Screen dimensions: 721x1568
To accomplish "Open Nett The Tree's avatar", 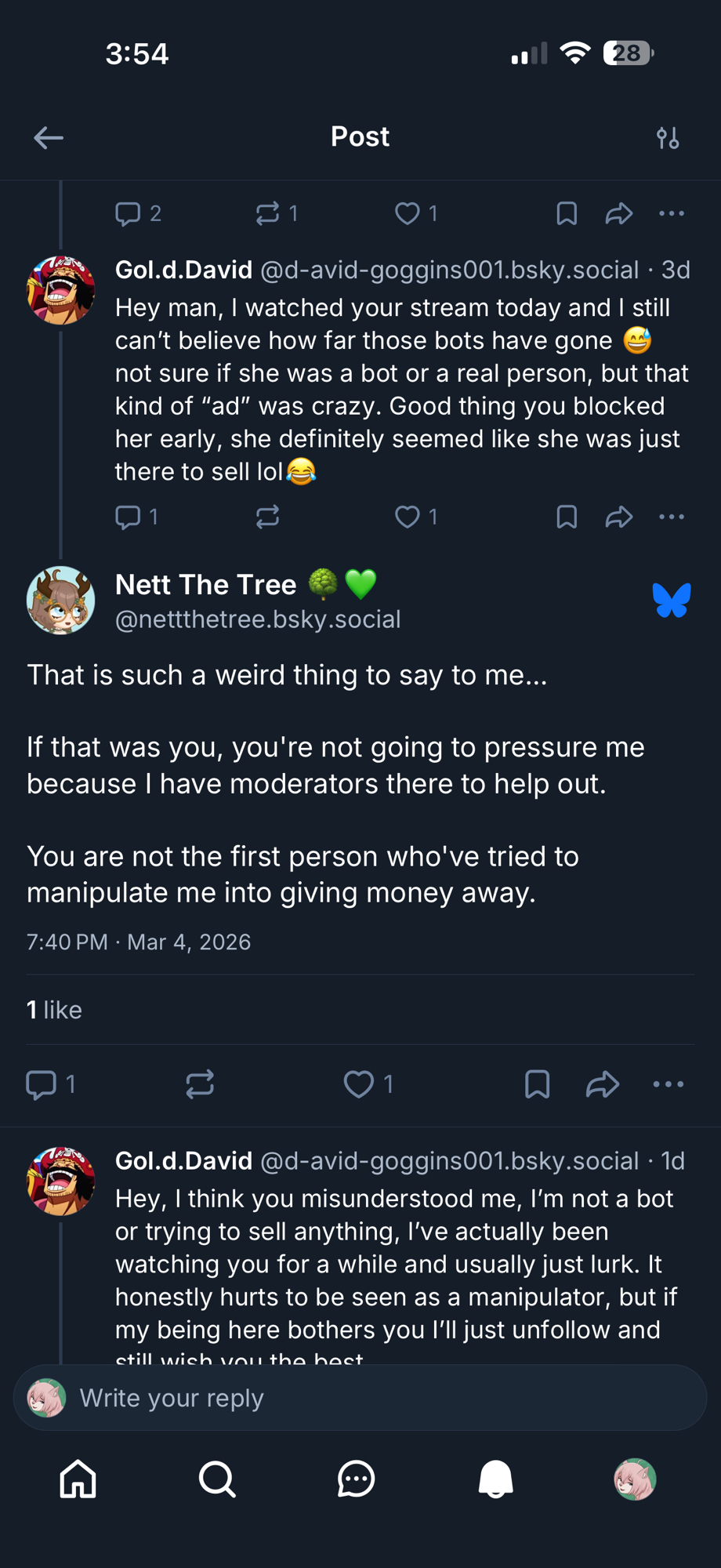I will (61, 601).
